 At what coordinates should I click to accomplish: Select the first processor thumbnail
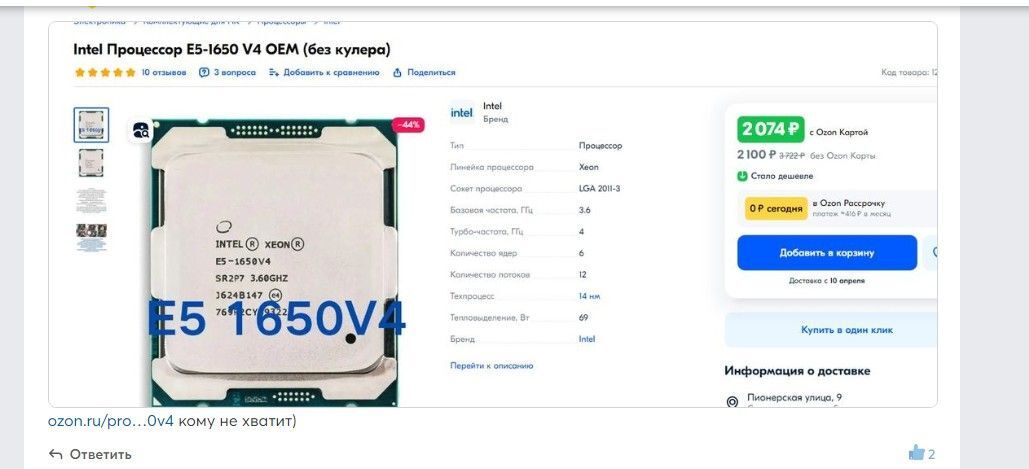[x=91, y=125]
